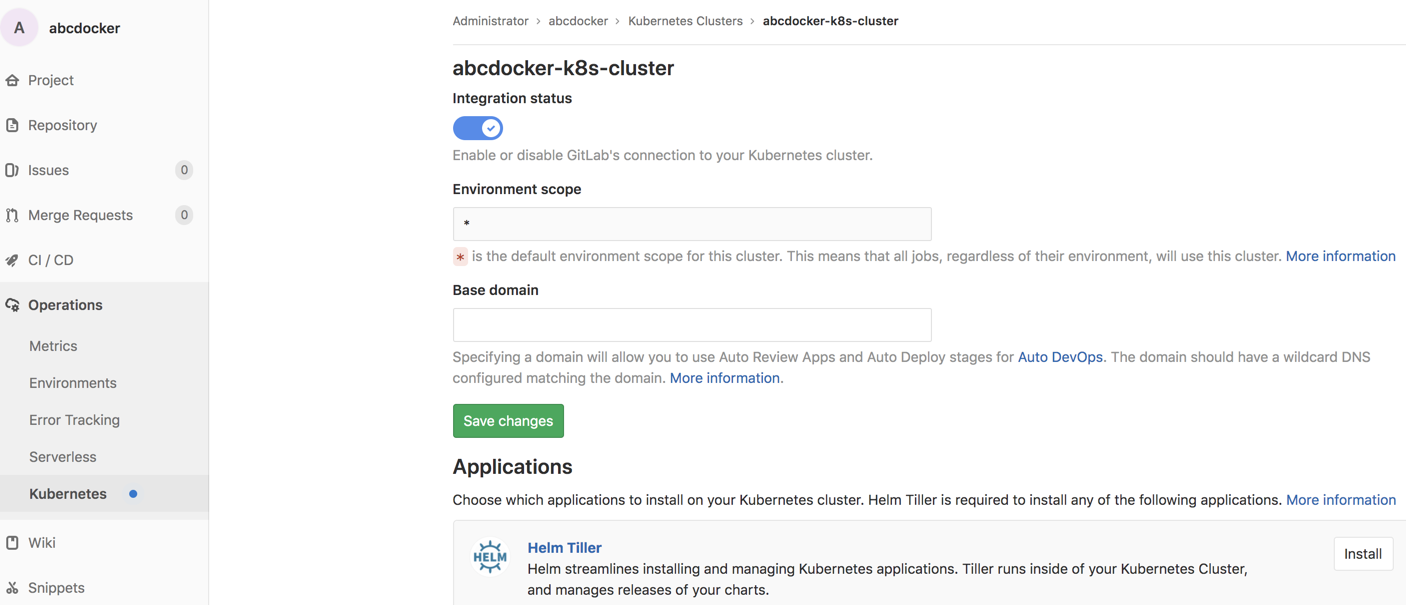Image resolution: width=1406 pixels, height=605 pixels.
Task: Select Kubernetes in sidebar
Action: (x=68, y=494)
